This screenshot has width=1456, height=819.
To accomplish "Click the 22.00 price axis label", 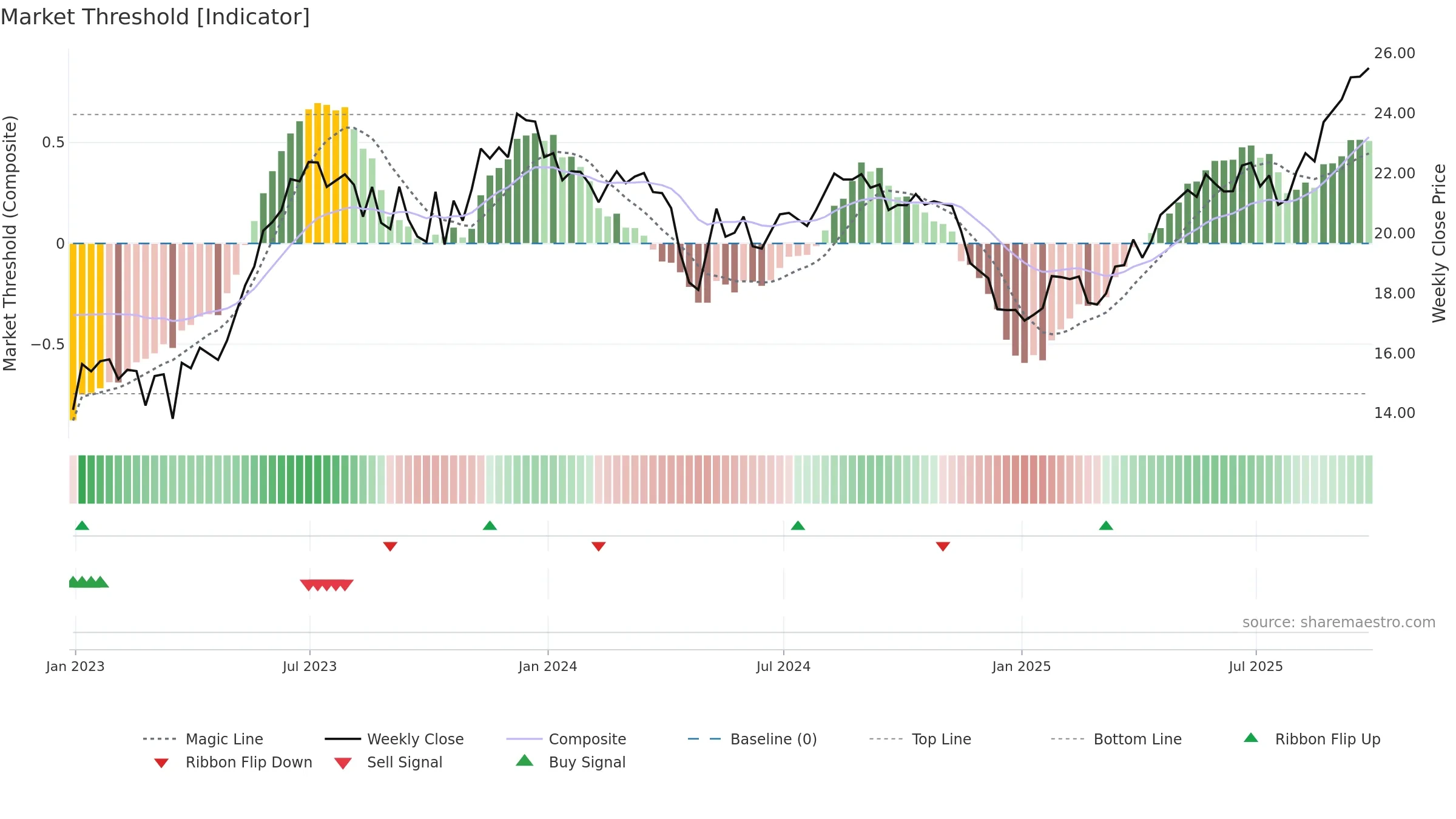I will click(x=1395, y=174).
